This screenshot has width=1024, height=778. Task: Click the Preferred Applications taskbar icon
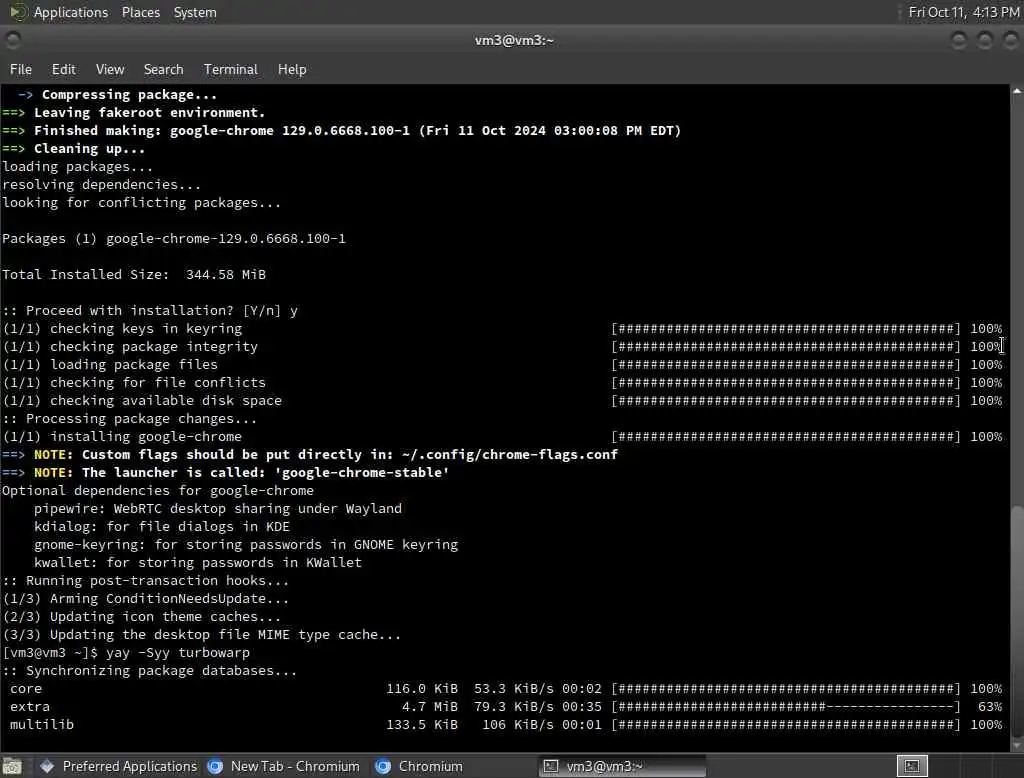[x=47, y=766]
